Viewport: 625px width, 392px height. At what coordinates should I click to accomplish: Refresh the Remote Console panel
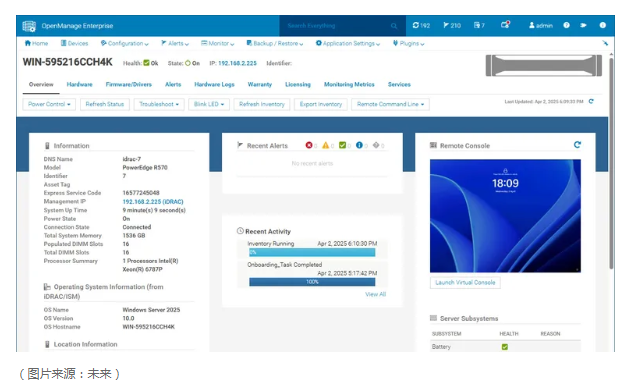coord(577,145)
